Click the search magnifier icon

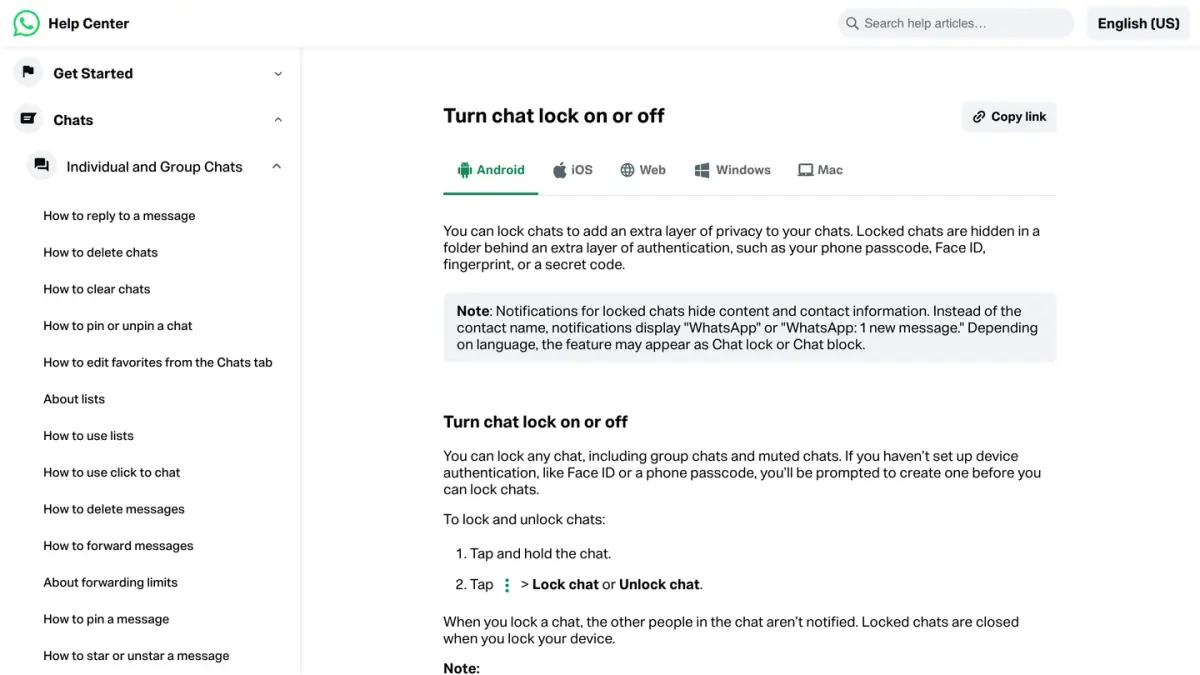pyautogui.click(x=852, y=23)
